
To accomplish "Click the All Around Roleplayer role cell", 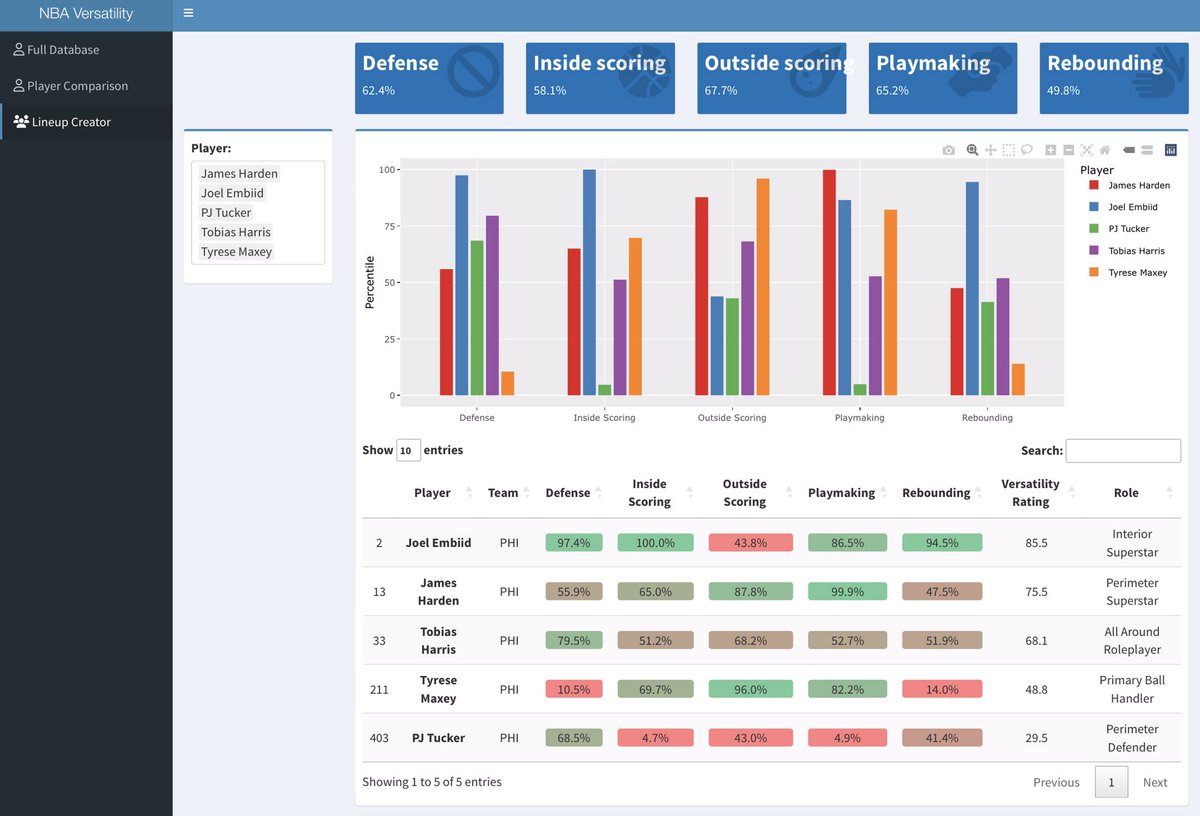I will [x=1132, y=640].
